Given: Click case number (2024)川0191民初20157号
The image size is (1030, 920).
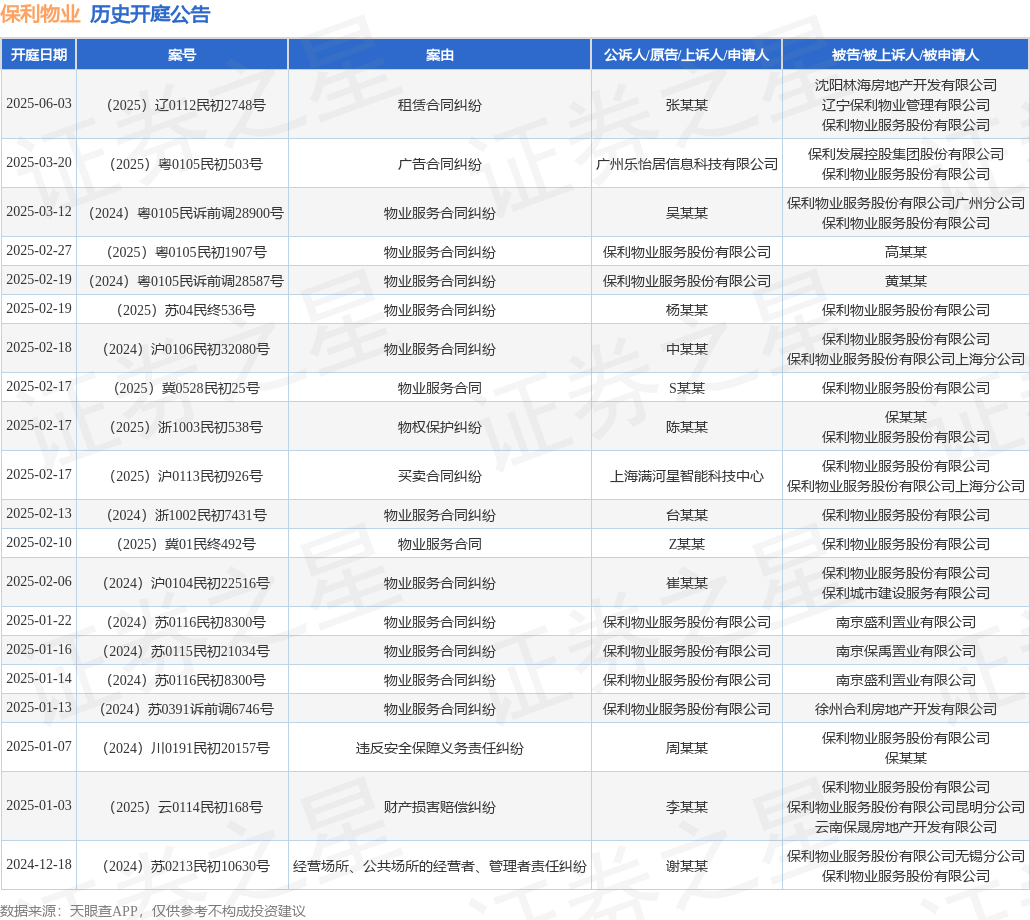Looking at the screenshot, I should pyautogui.click(x=186, y=748).
